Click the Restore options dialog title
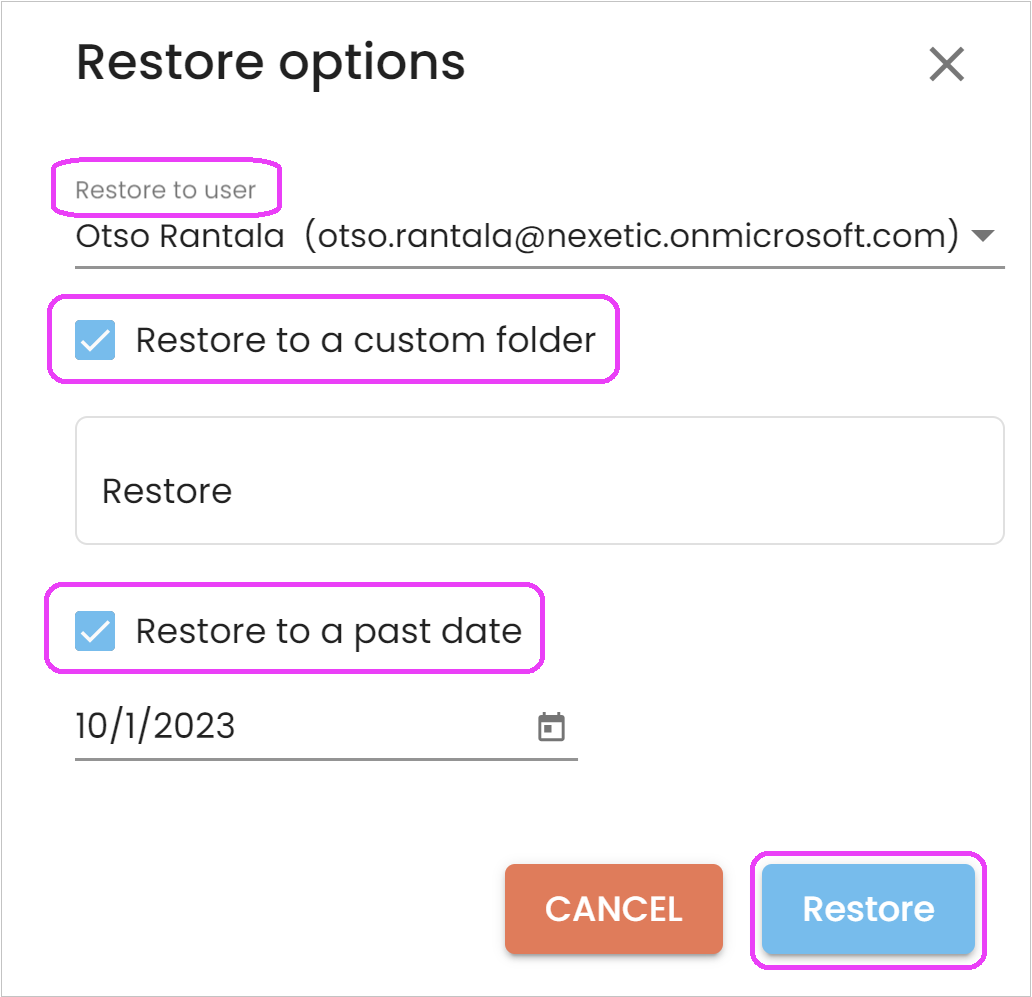 (270, 62)
